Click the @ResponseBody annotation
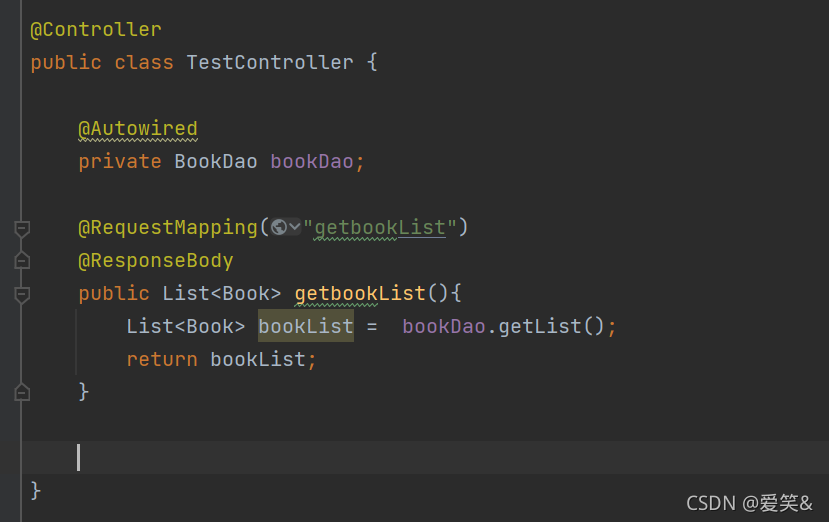This screenshot has height=522, width=829. 156,261
